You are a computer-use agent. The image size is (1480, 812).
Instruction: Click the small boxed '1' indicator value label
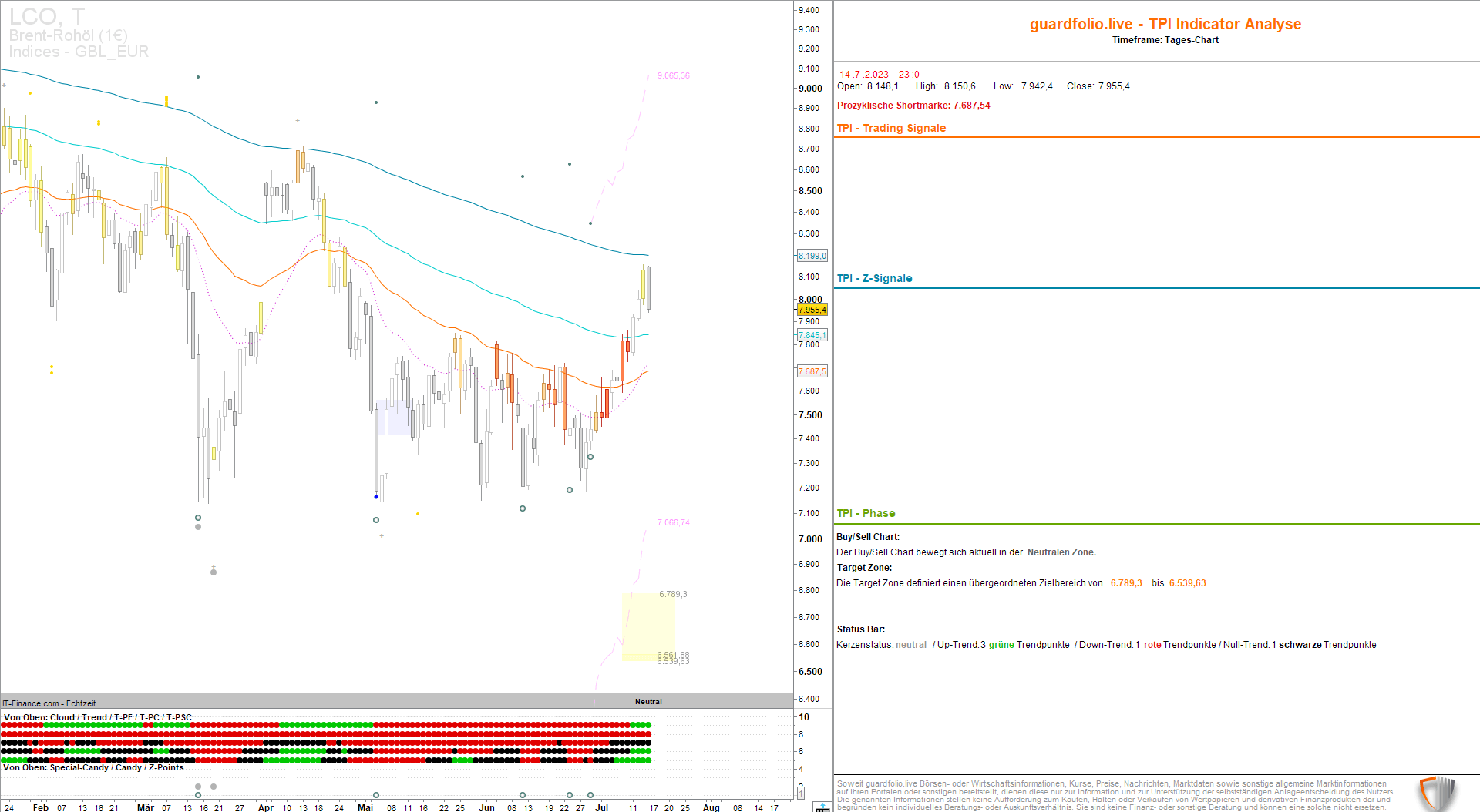click(800, 793)
